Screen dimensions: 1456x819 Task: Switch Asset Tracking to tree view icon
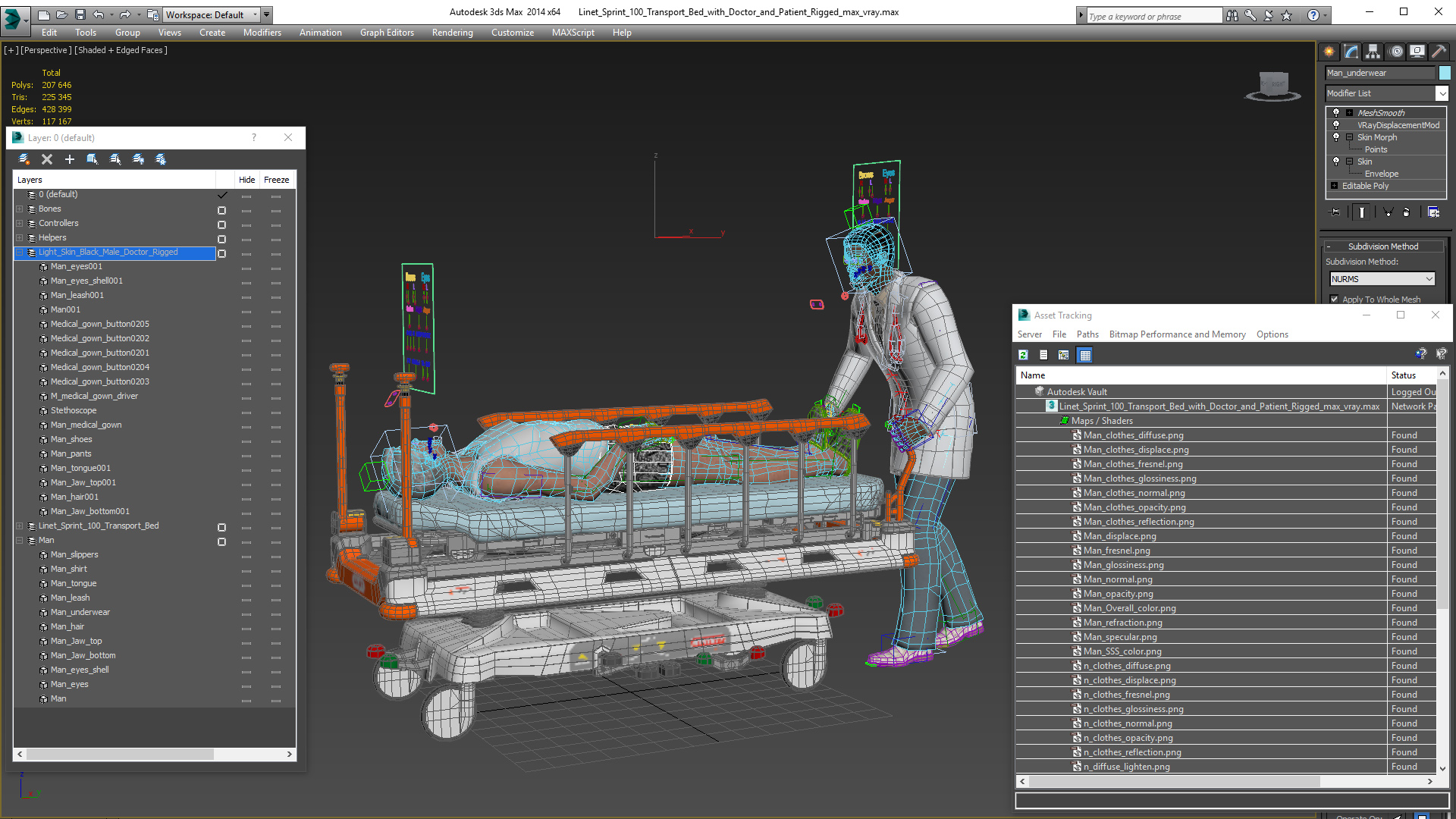click(x=1064, y=355)
